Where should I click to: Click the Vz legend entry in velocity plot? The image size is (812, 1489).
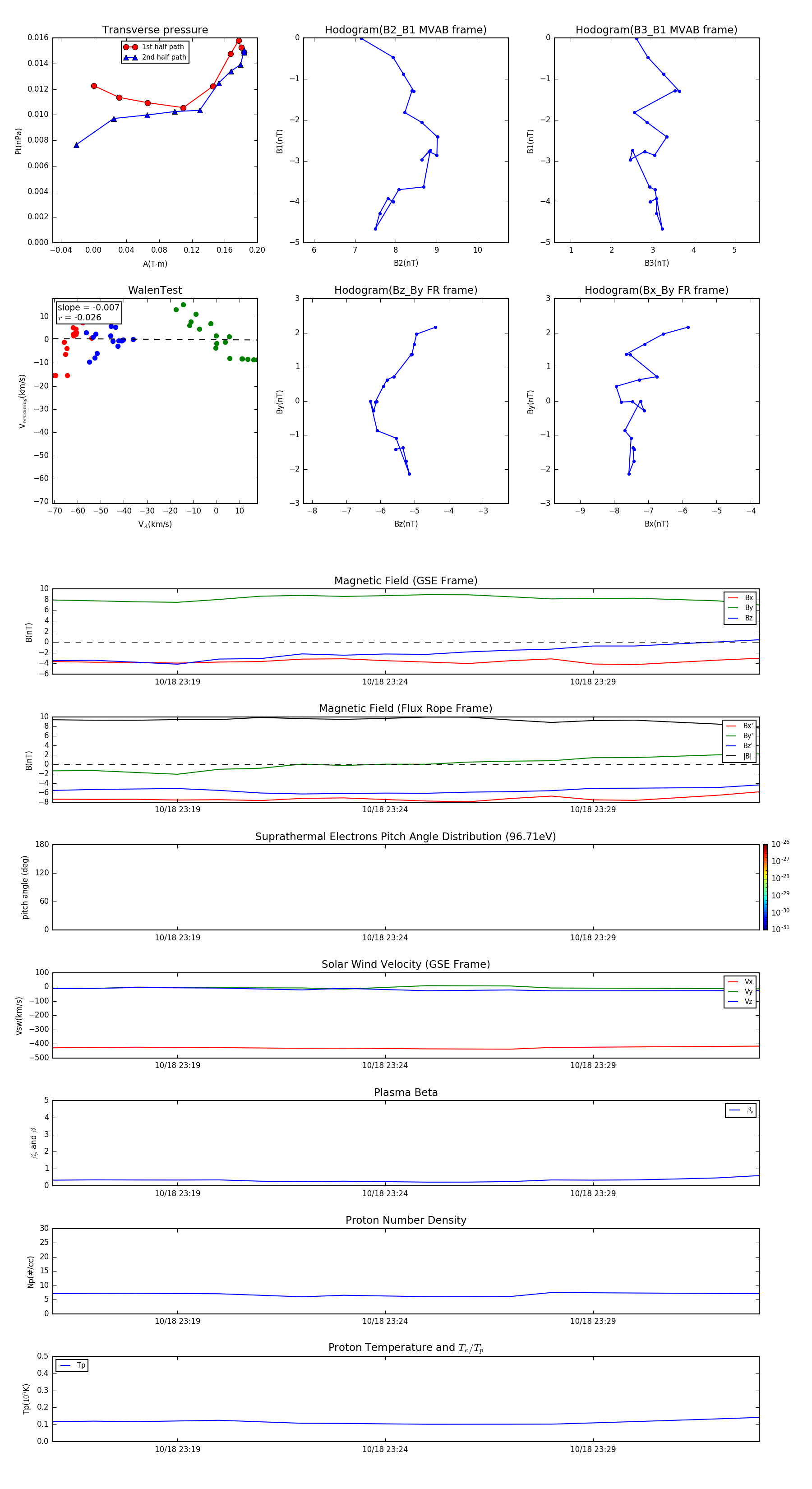(740, 1002)
